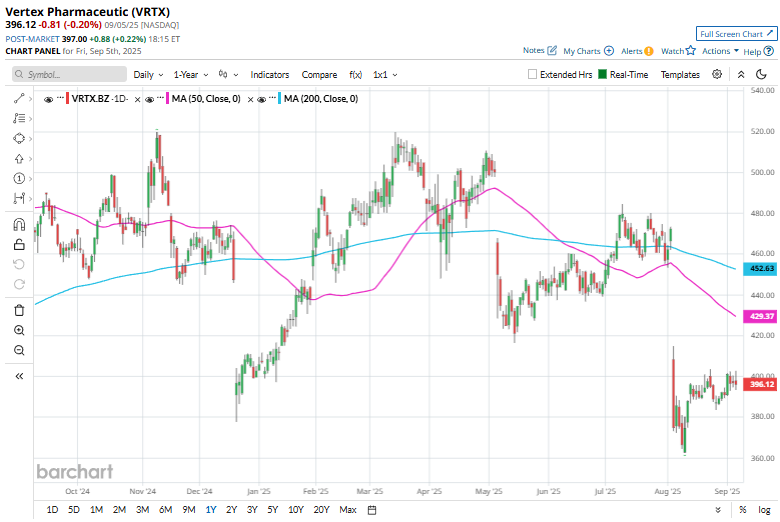The height and width of the screenshot is (522, 780).
Task: Click the VRTX.BZ red color swatch
Action: point(68,99)
